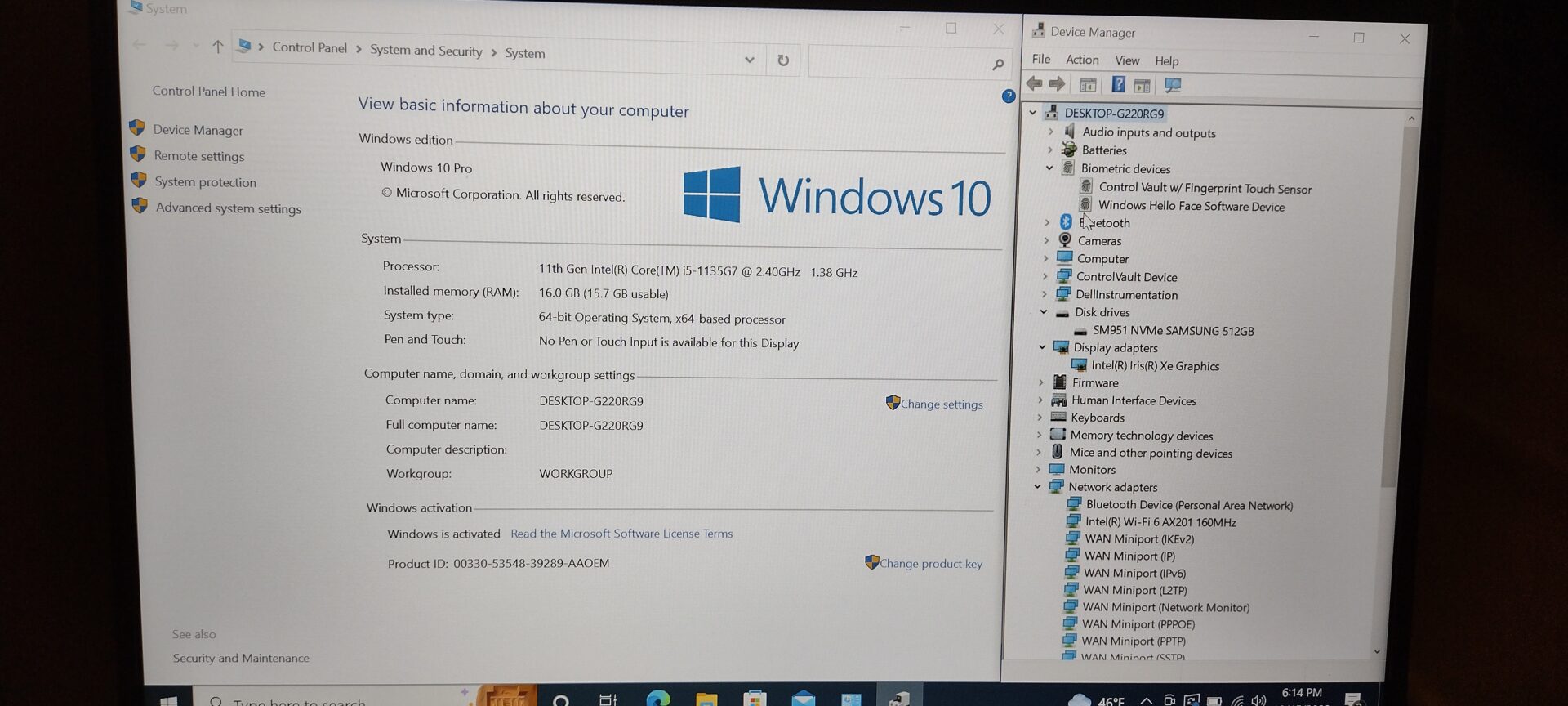The height and width of the screenshot is (706, 1568).
Task: Open Microsoft Edge from the taskbar
Action: [x=658, y=699]
